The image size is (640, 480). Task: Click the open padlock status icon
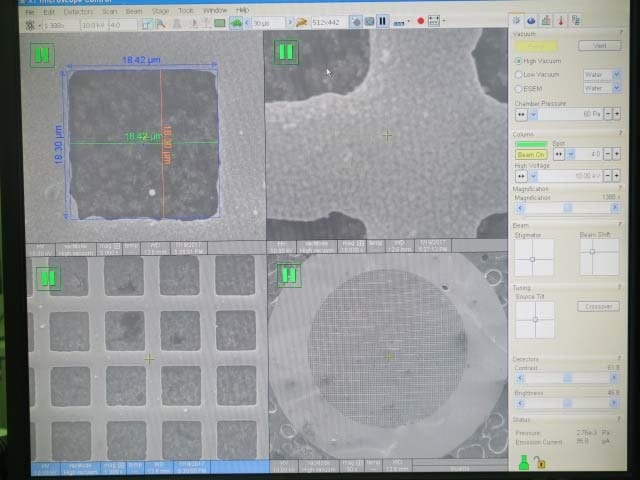click(x=540, y=463)
